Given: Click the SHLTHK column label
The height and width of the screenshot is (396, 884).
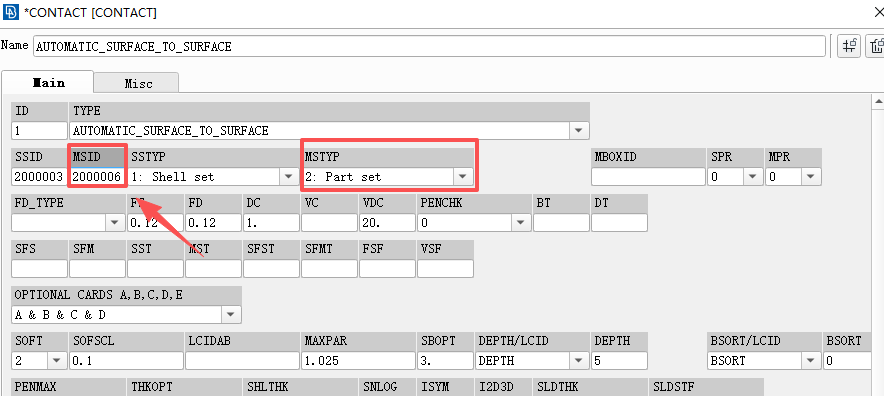Looking at the screenshot, I should coord(267,387).
